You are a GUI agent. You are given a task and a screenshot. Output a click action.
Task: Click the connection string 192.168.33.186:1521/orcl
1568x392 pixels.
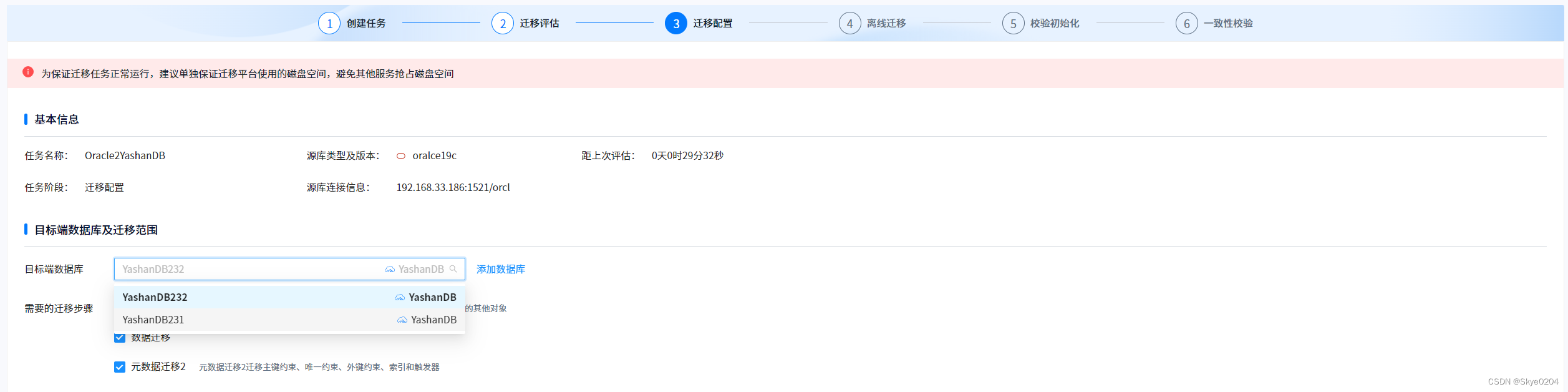pos(453,187)
